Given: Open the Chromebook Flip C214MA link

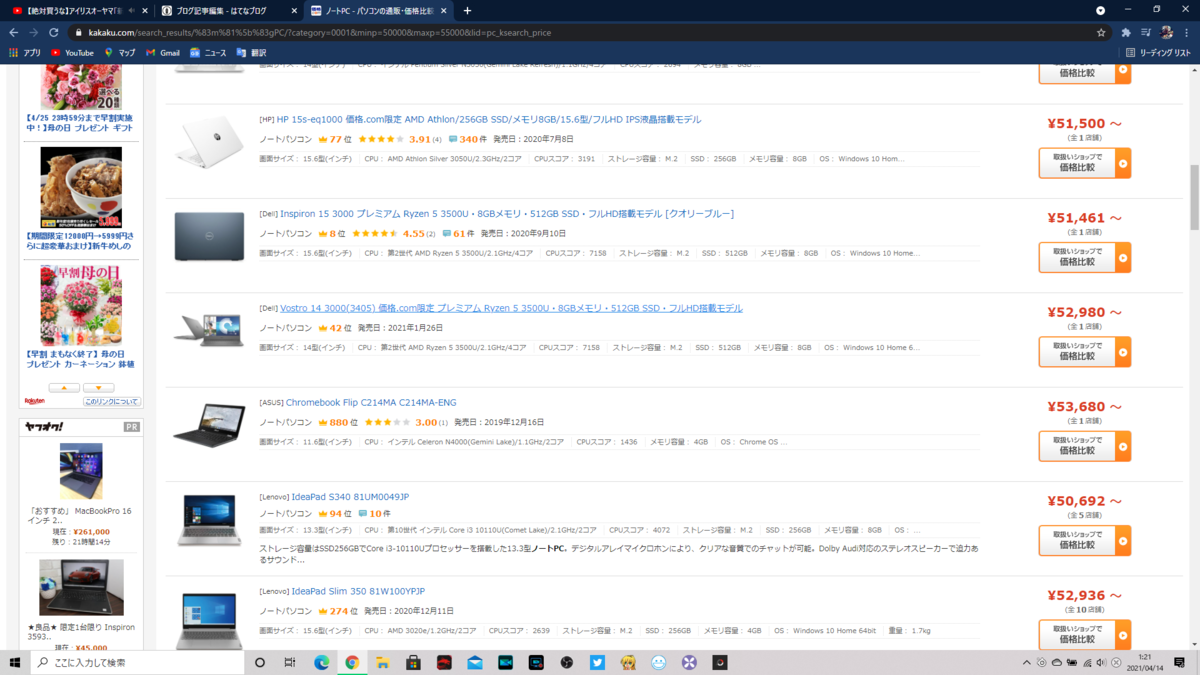Looking at the screenshot, I should (373, 403).
